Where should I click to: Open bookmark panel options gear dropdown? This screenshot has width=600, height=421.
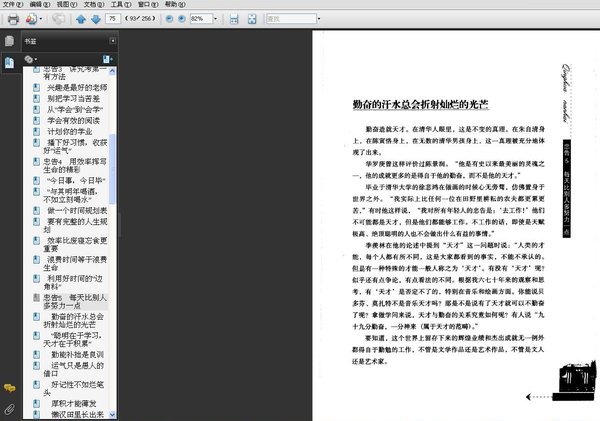31,59
